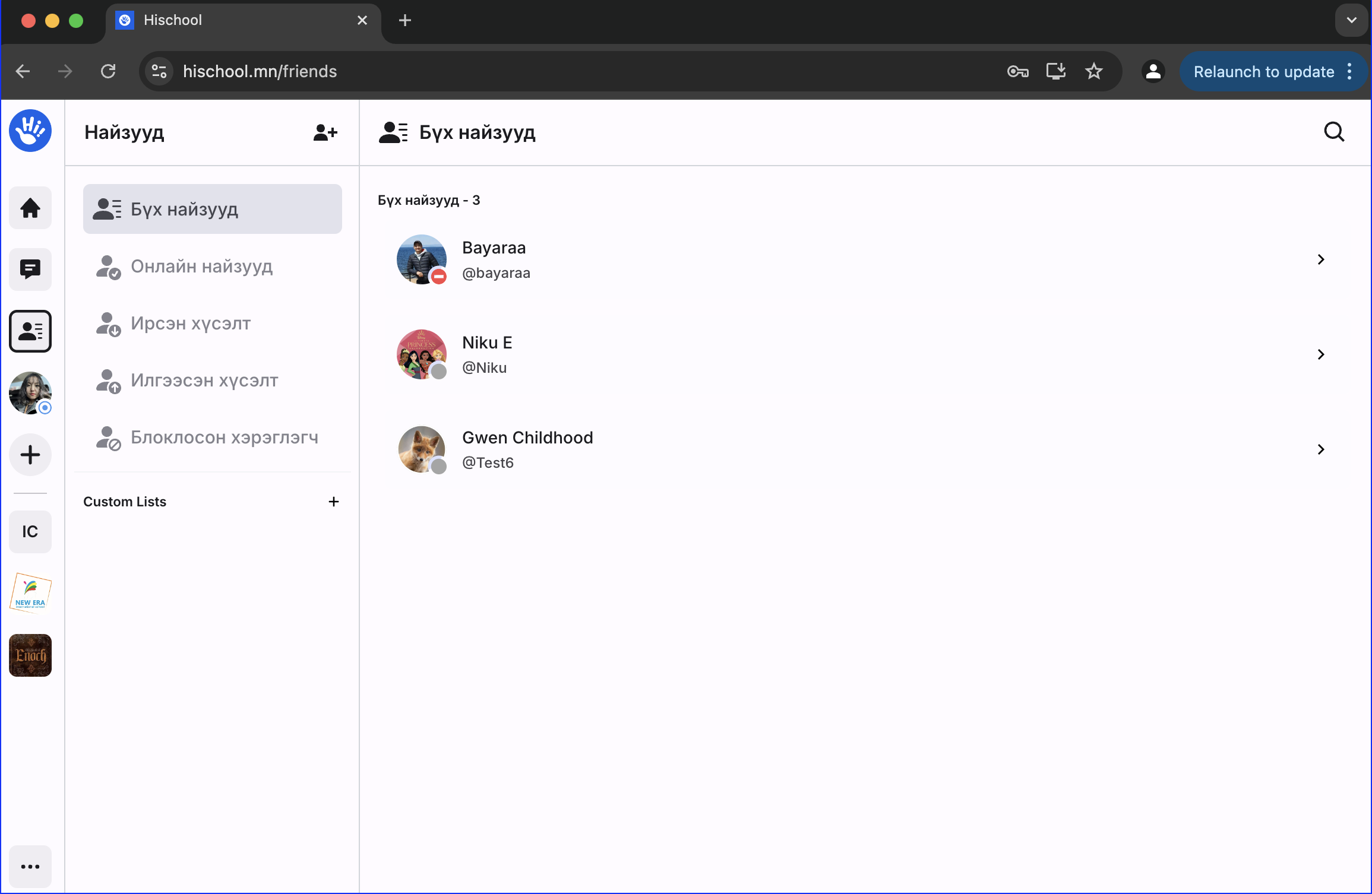
Task: Open the IC server in sidebar
Action: tap(30, 532)
